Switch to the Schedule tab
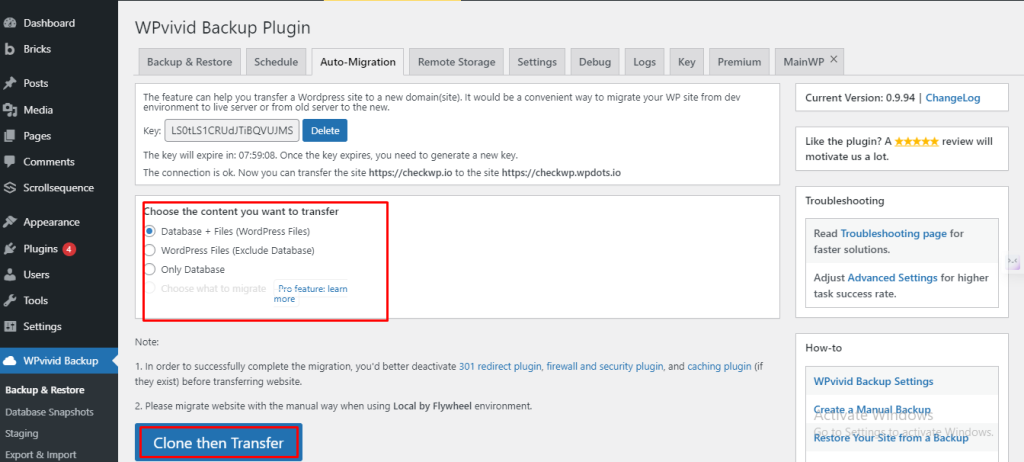The height and width of the screenshot is (462, 1024). (276, 62)
